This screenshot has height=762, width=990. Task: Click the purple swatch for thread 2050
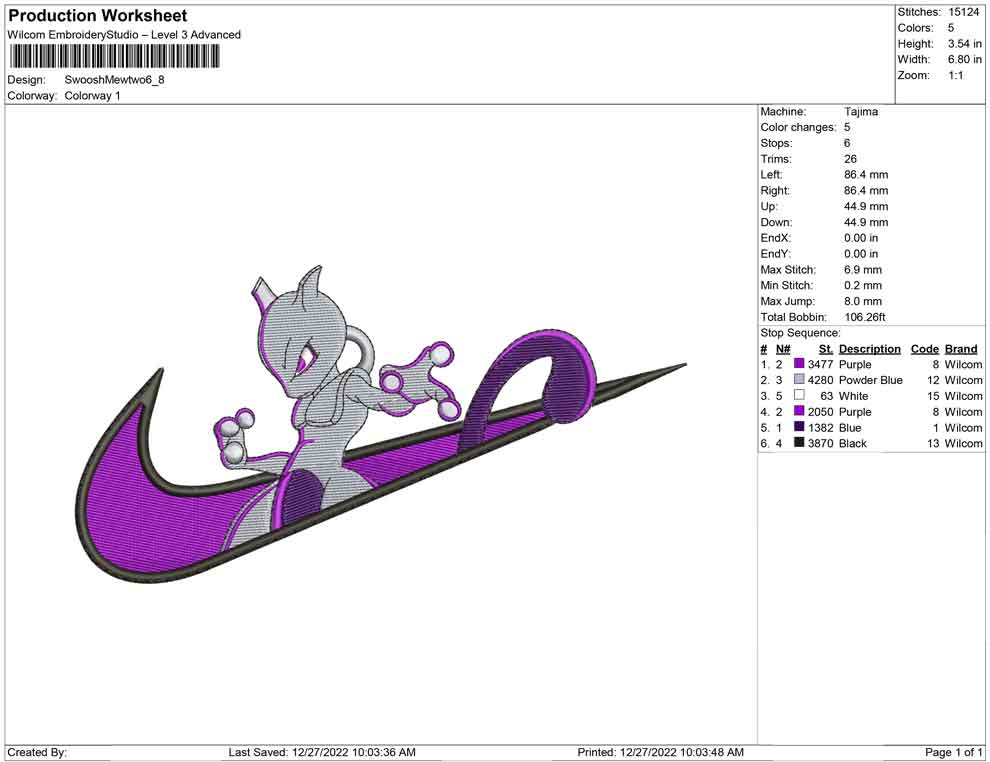(799, 411)
